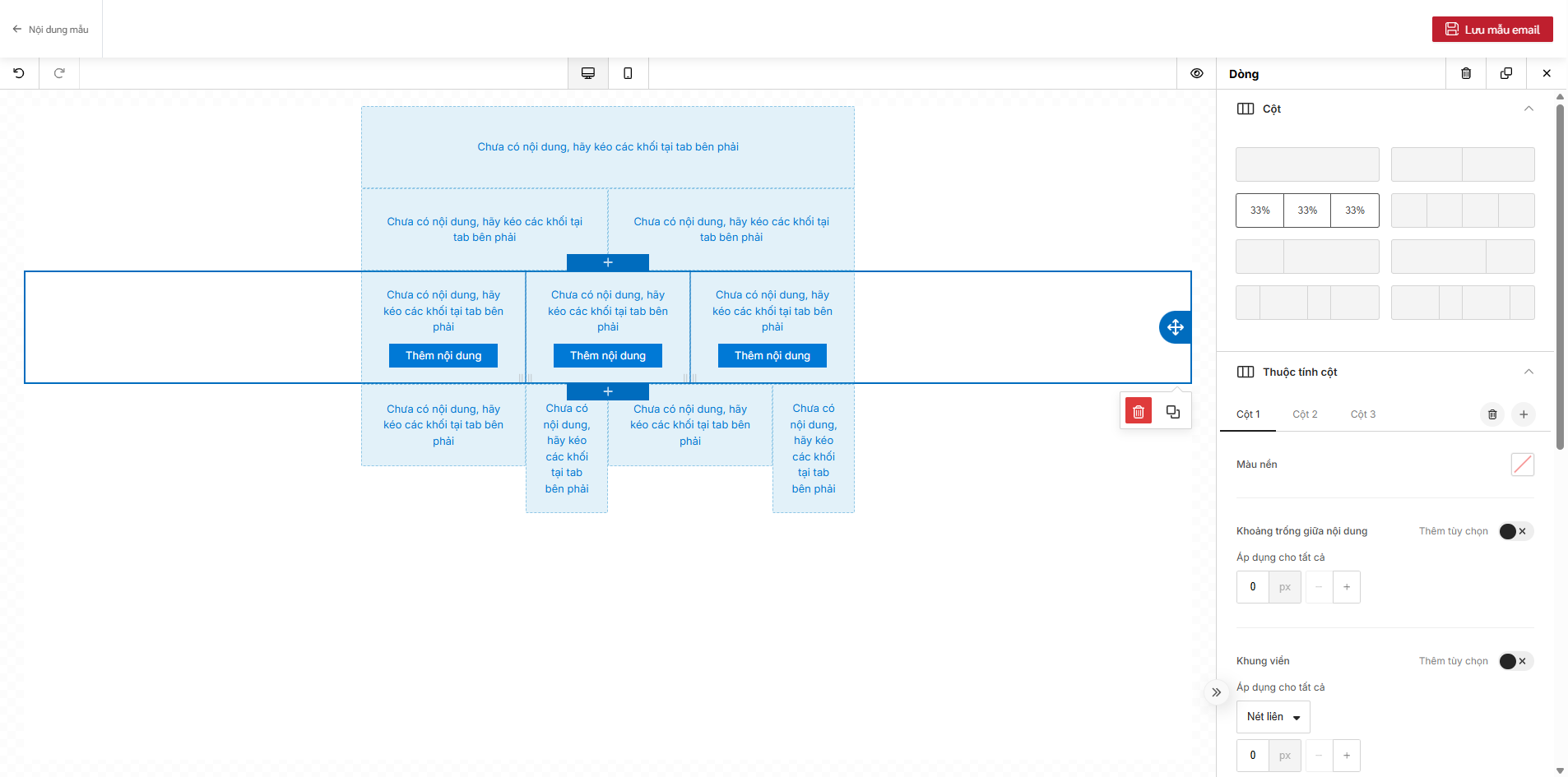Add a new column with plus icon
The width and height of the screenshot is (1568, 777).
(1524, 414)
